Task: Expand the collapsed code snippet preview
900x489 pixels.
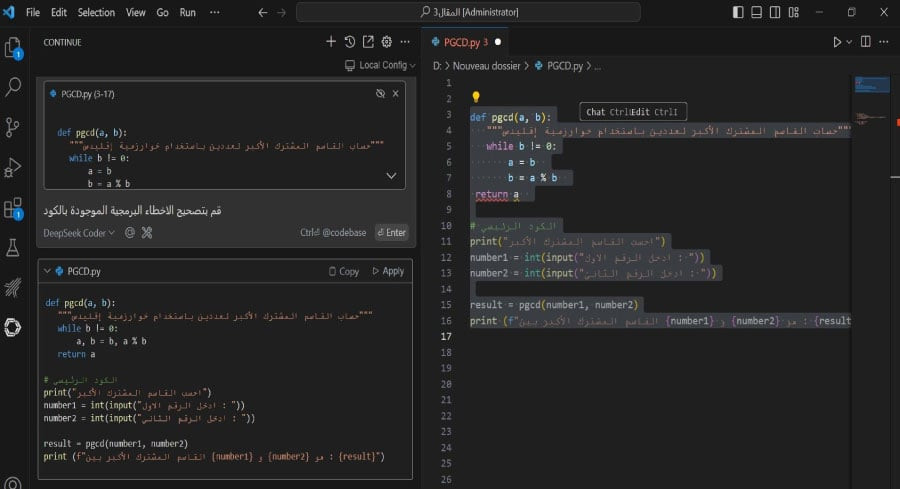Action: (x=391, y=176)
